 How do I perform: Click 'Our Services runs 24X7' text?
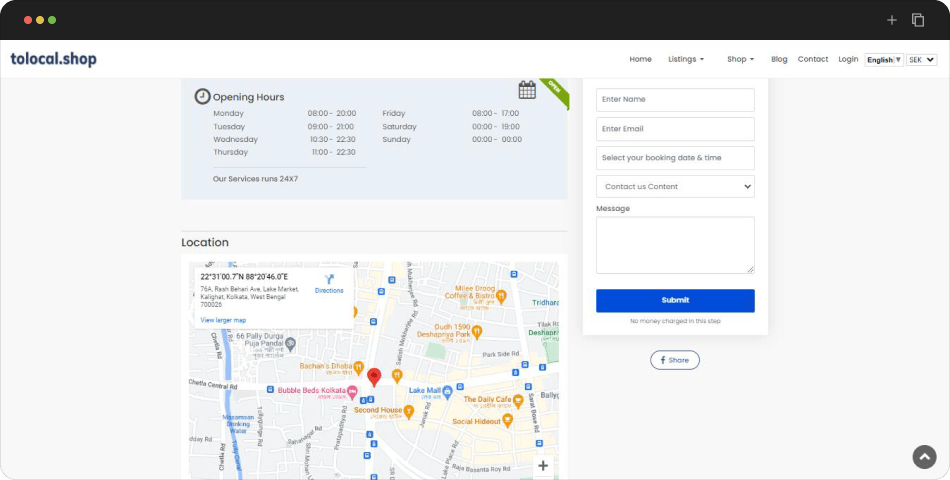tap(255, 179)
